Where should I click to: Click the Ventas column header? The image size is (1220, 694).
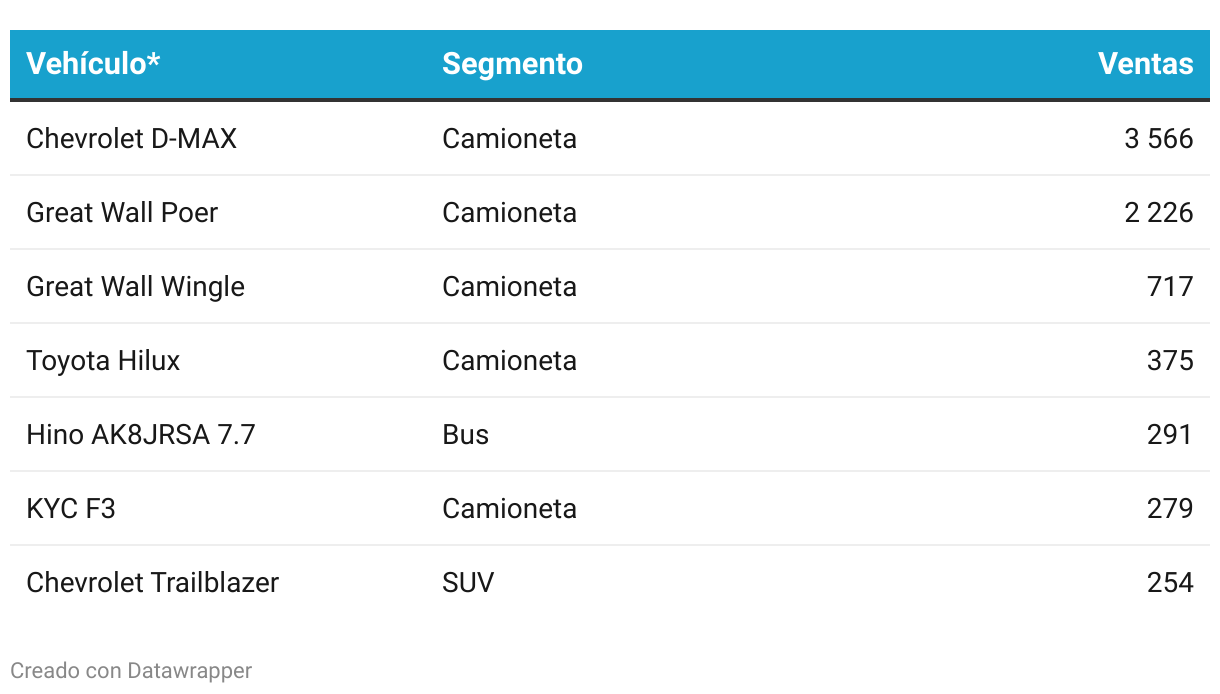[x=1145, y=64]
